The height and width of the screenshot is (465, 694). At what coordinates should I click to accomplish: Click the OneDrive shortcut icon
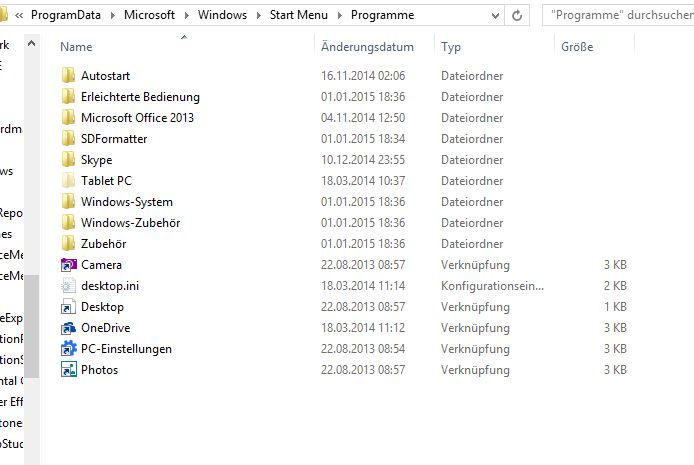[x=68, y=328]
